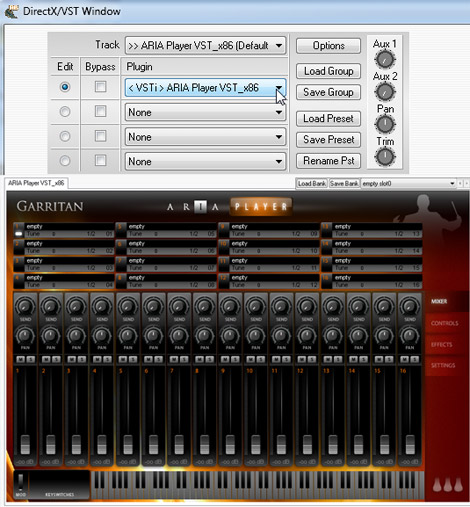
Task: Click the Trim knob
Action: [x=385, y=156]
